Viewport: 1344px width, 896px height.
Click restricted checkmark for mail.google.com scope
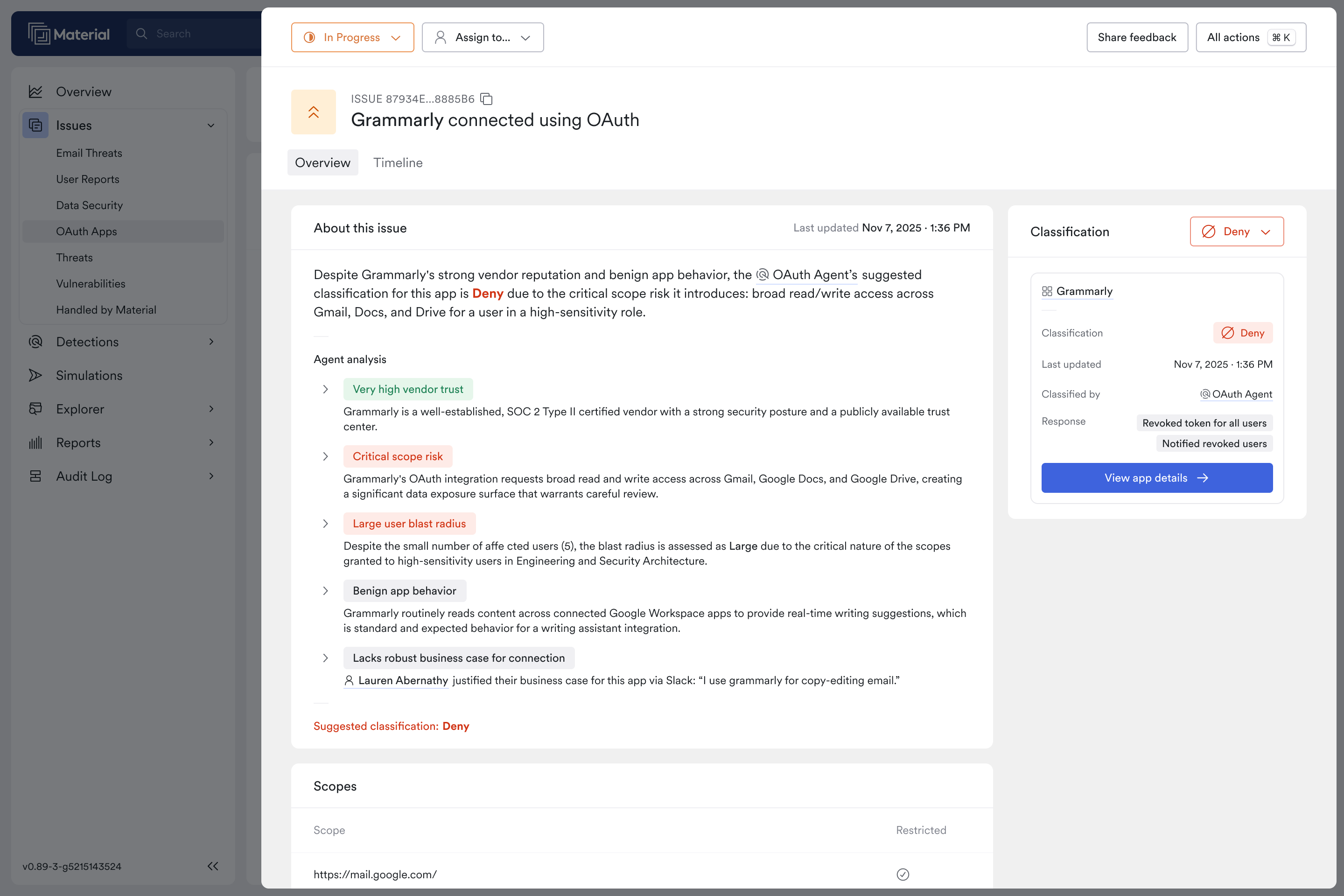[x=903, y=874]
